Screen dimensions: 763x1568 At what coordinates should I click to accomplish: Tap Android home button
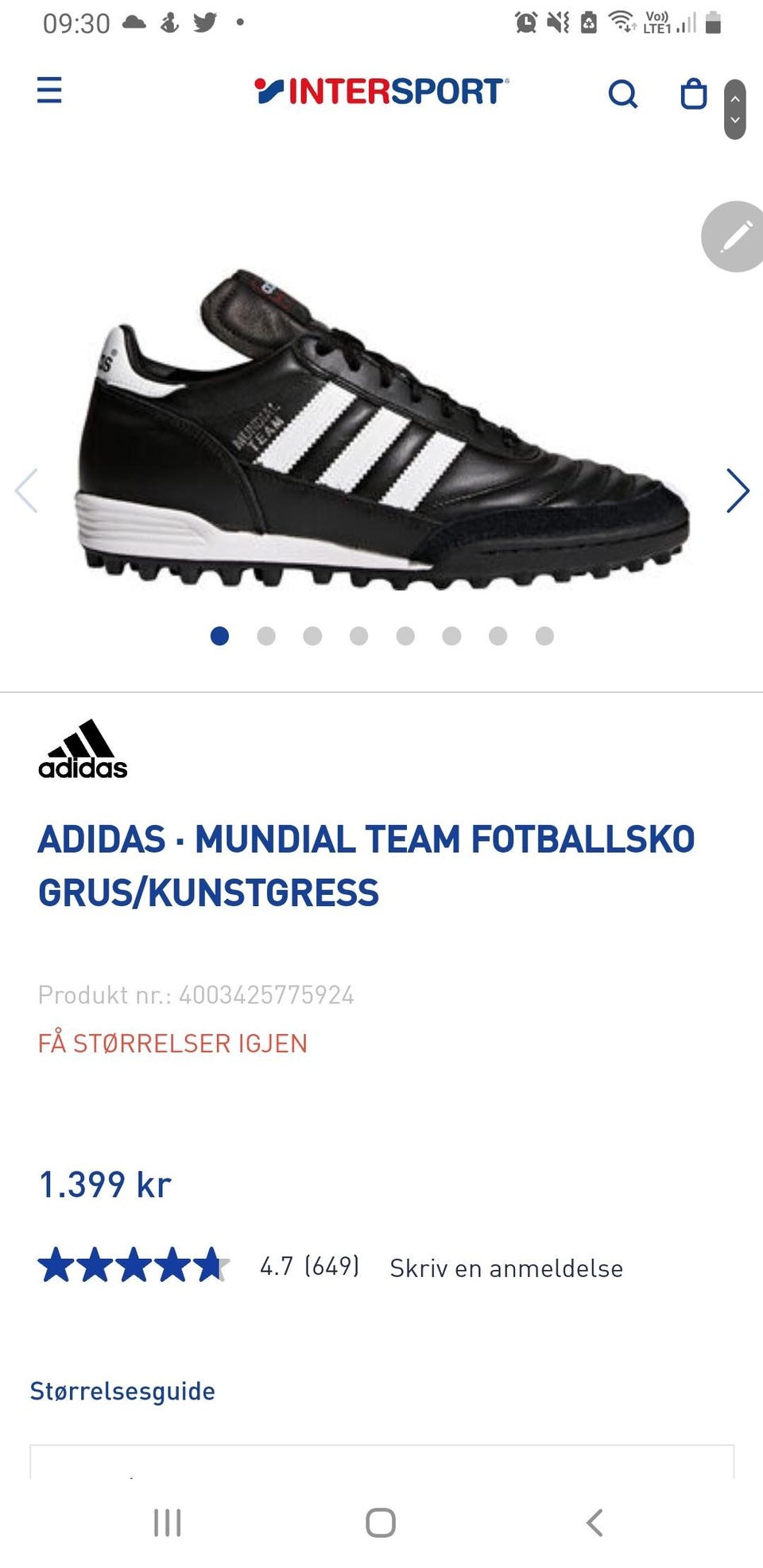381,1523
